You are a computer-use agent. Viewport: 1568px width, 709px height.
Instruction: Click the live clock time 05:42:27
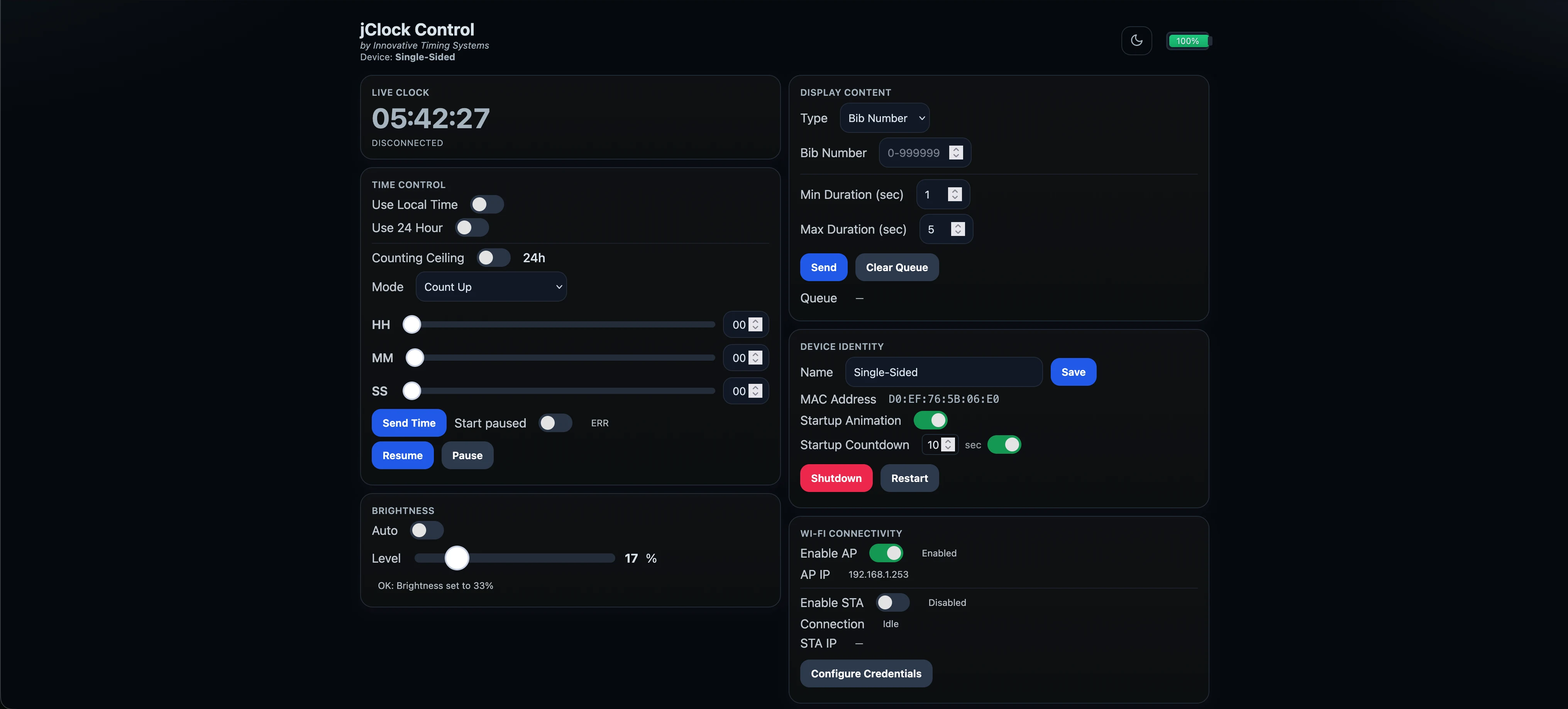pos(431,118)
